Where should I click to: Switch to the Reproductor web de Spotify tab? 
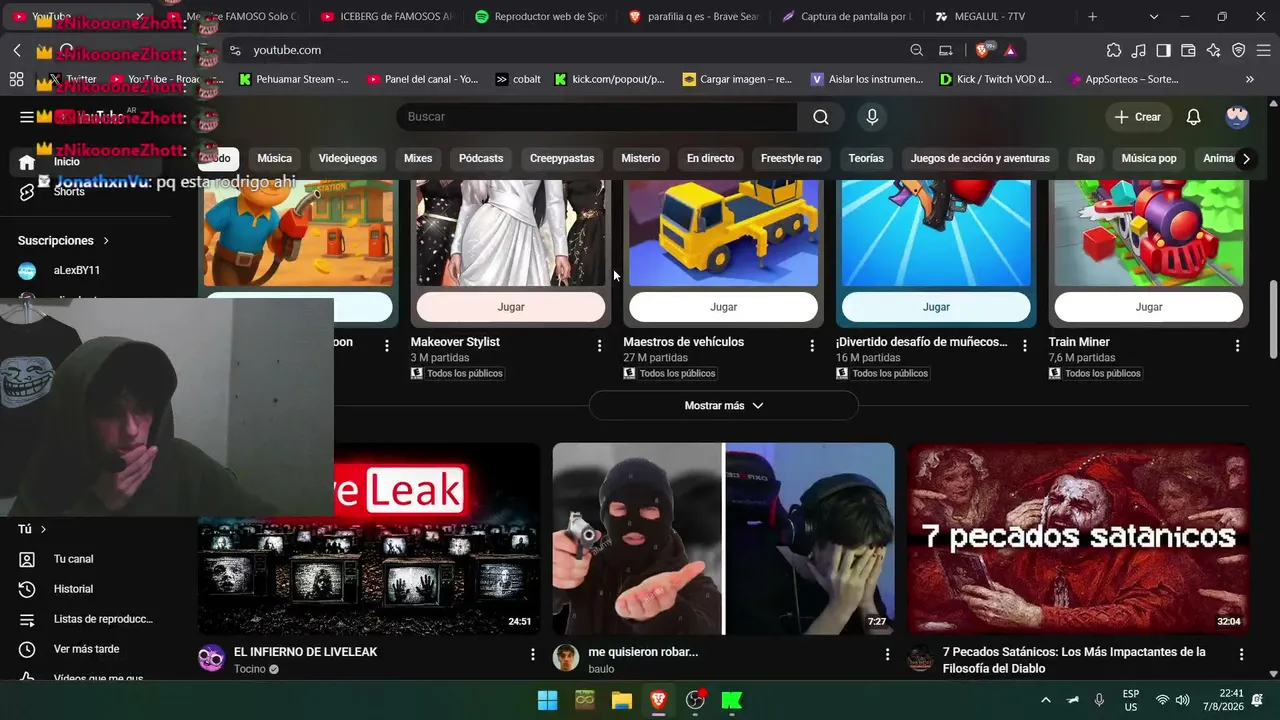tap(541, 17)
